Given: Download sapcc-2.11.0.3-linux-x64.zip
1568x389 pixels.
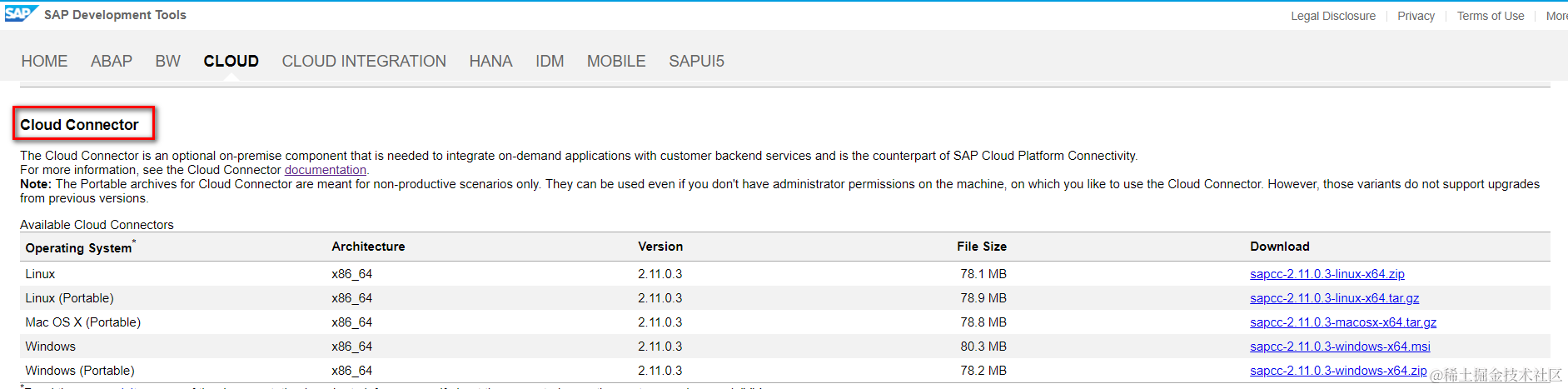Looking at the screenshot, I should point(1327,274).
